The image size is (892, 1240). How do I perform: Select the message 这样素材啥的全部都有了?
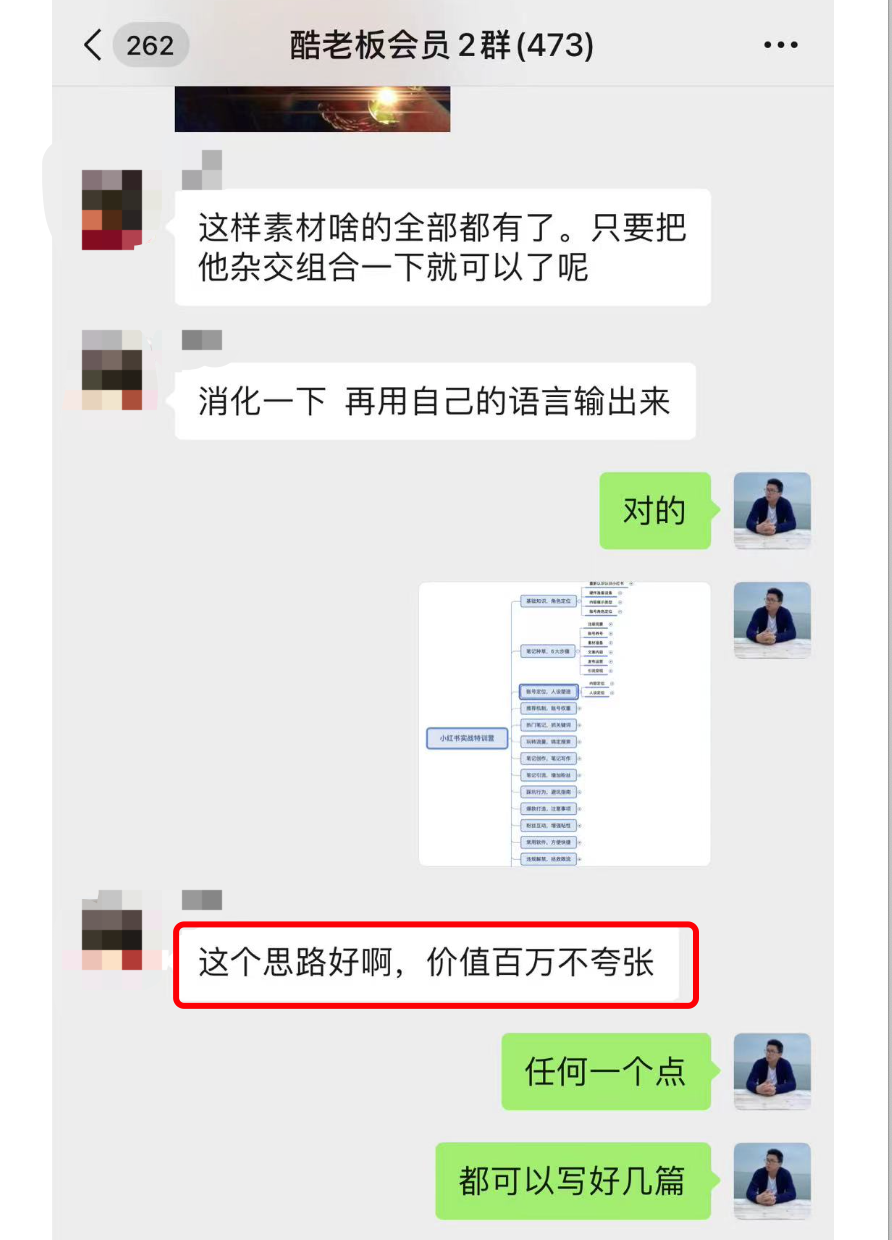pyautogui.click(x=443, y=247)
